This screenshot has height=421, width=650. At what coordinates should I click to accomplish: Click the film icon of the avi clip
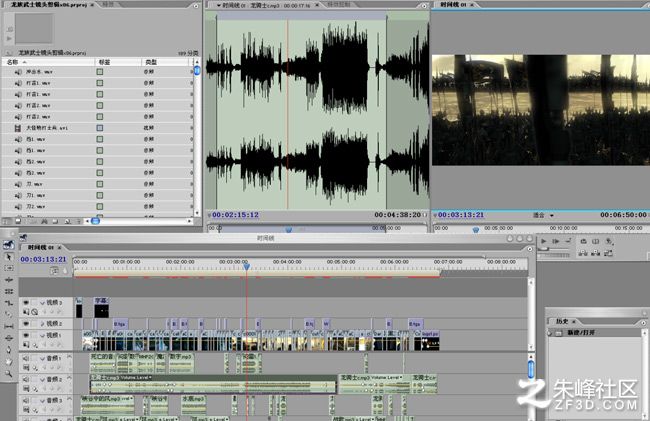pyautogui.click(x=18, y=128)
